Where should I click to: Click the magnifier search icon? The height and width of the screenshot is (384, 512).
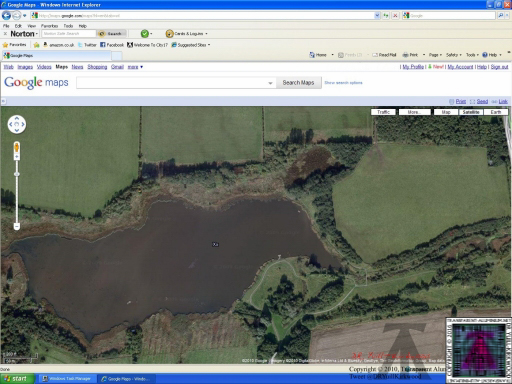tap(501, 15)
